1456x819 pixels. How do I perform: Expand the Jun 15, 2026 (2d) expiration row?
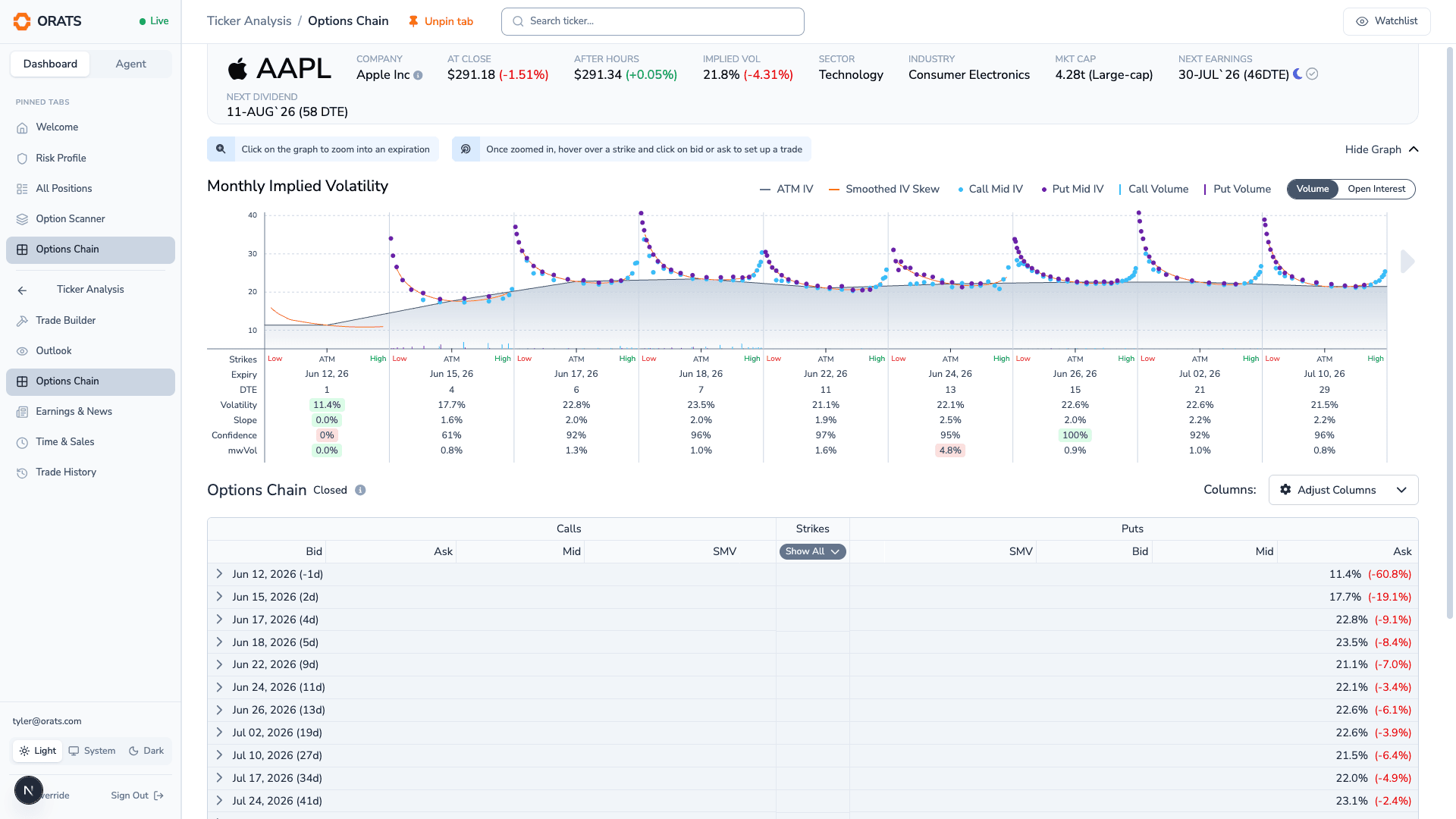coord(219,597)
